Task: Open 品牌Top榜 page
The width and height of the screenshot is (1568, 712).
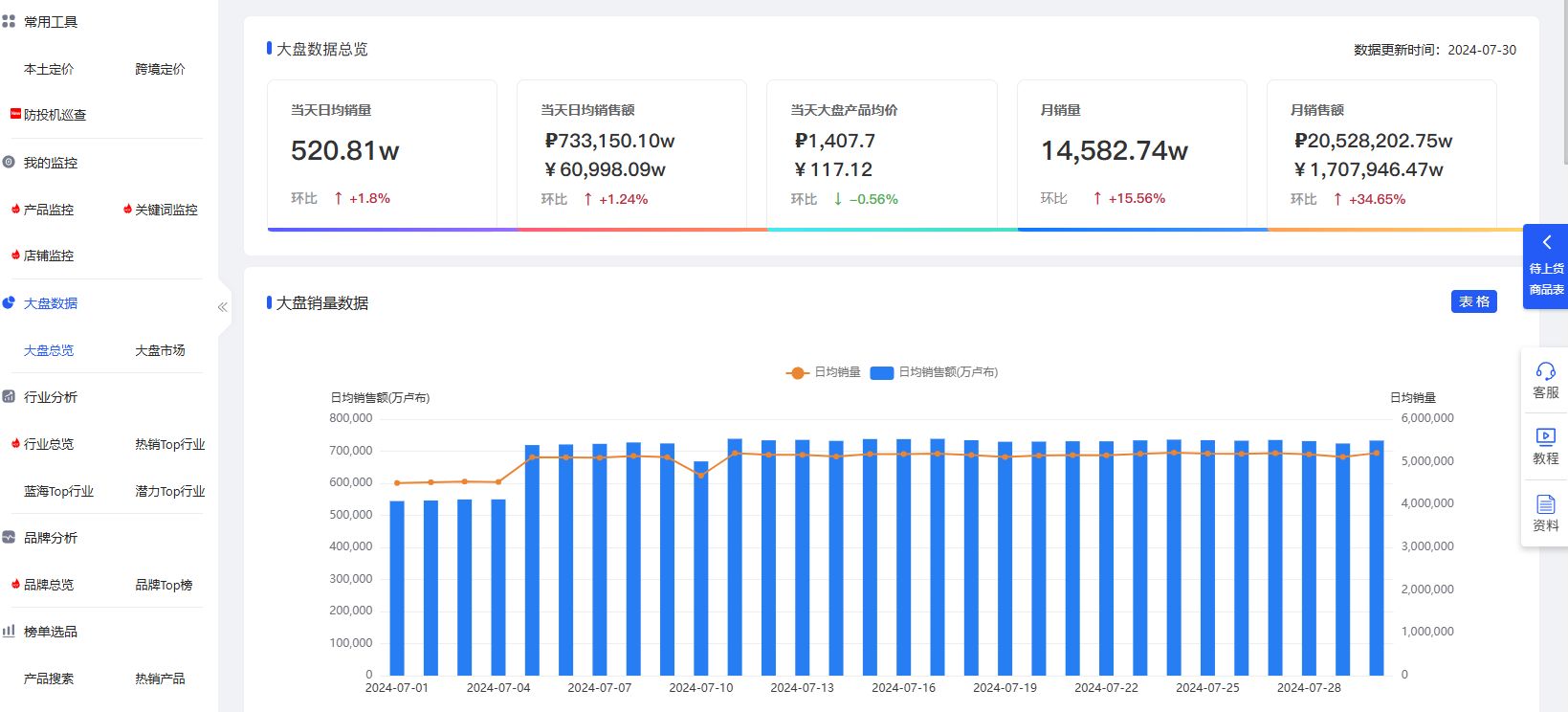Action: (164, 585)
